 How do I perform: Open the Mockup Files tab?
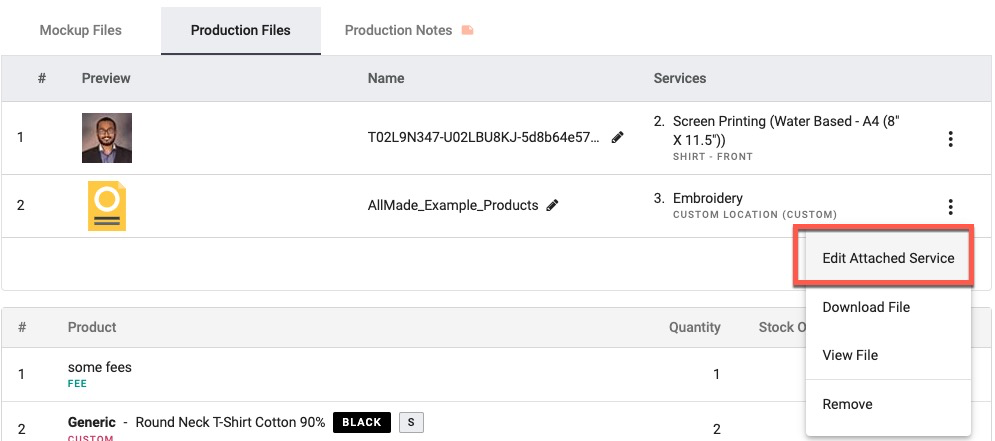tap(81, 30)
